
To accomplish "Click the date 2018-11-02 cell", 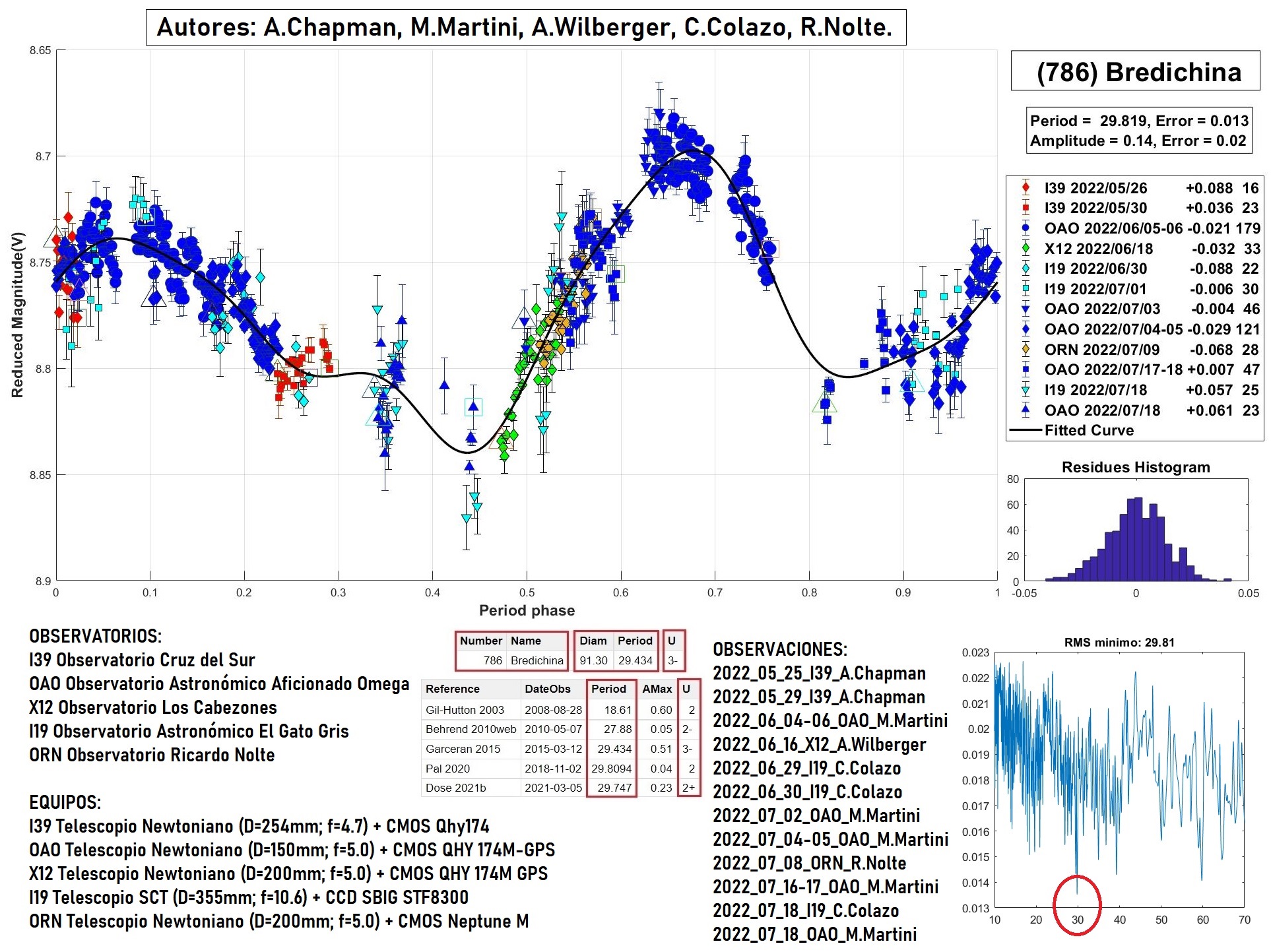I will point(553,769).
